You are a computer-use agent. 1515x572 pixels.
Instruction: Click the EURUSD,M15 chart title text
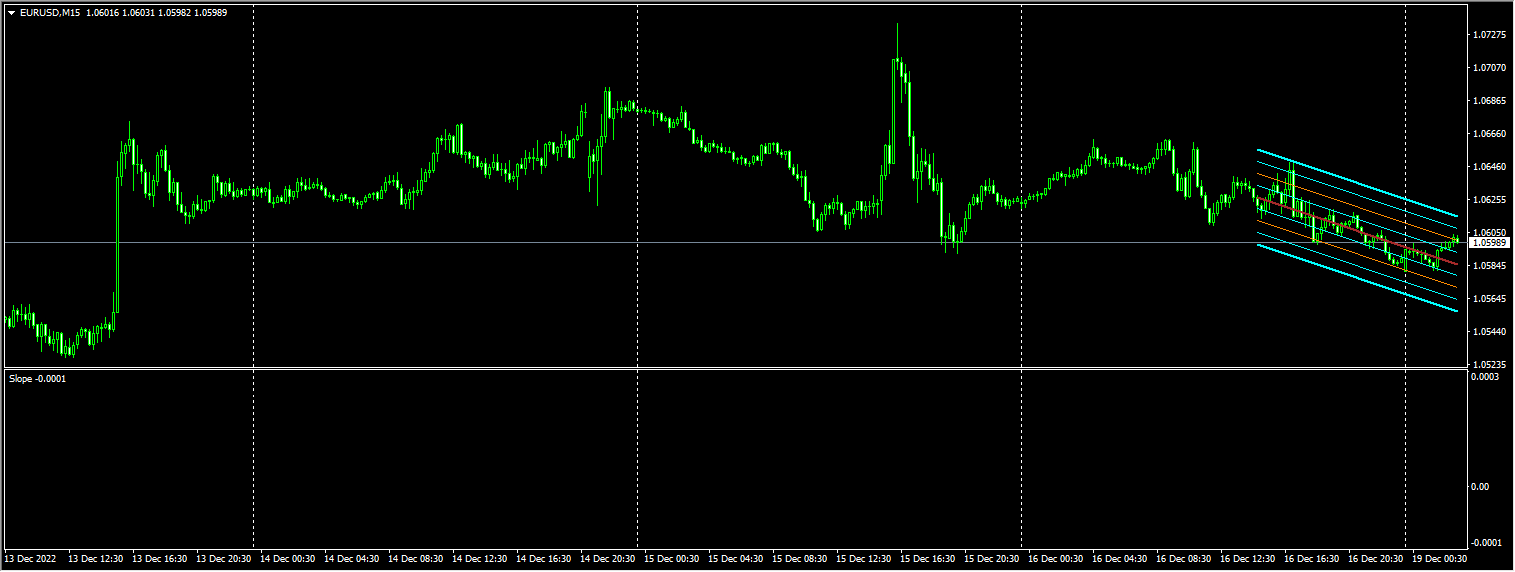[50, 12]
